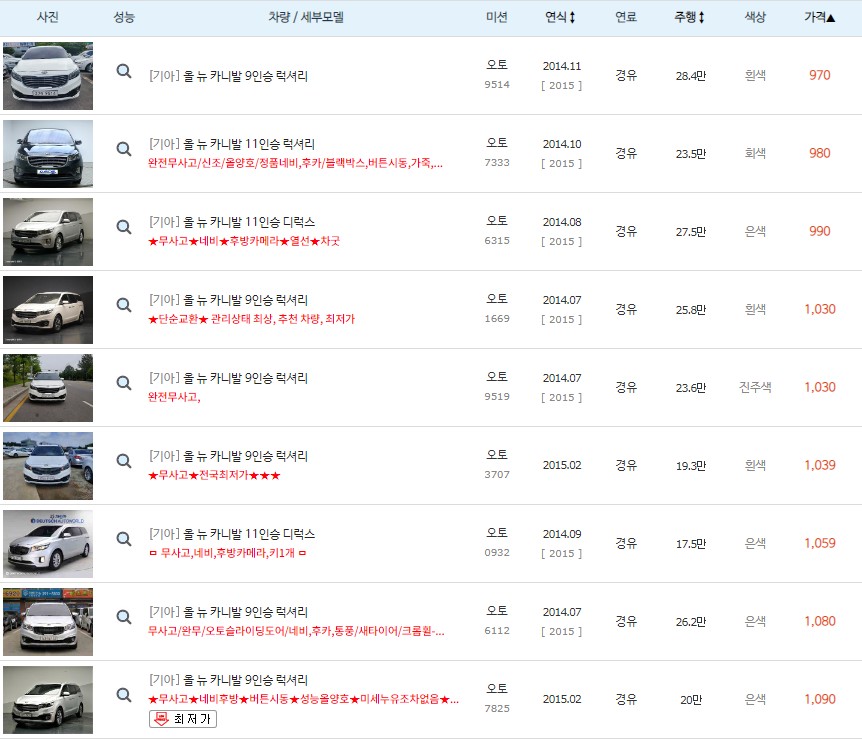Click magnifier icon in the 1,090 price row

pos(124,695)
